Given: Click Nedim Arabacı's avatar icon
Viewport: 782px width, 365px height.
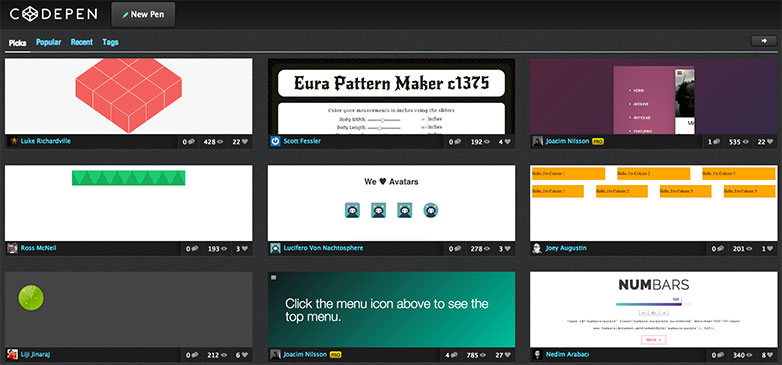Looking at the screenshot, I should point(538,355).
